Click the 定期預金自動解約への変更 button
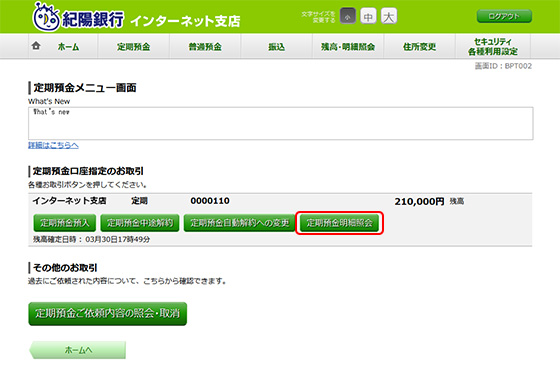Image resolution: width=560 pixels, height=365 pixels. 239,223
